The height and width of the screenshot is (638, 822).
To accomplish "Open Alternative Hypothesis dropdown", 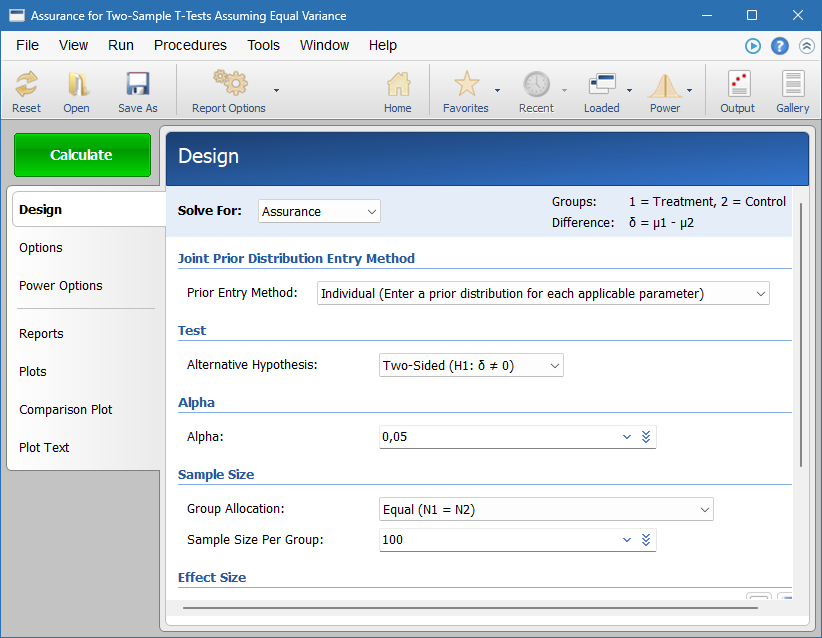I will (x=471, y=365).
